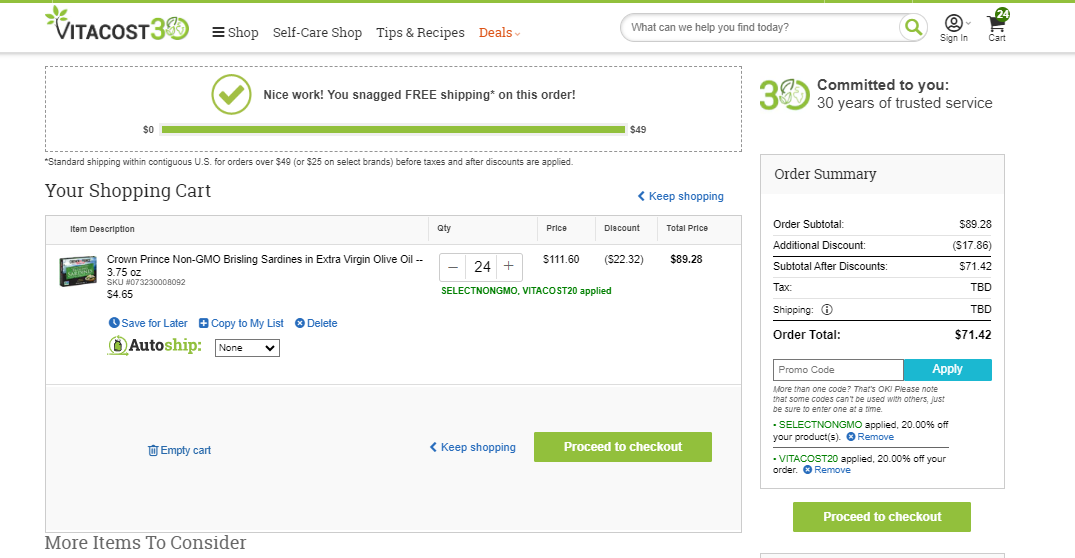Go to Self-Care Shop
This screenshot has height=558, width=1075.
pyautogui.click(x=317, y=32)
